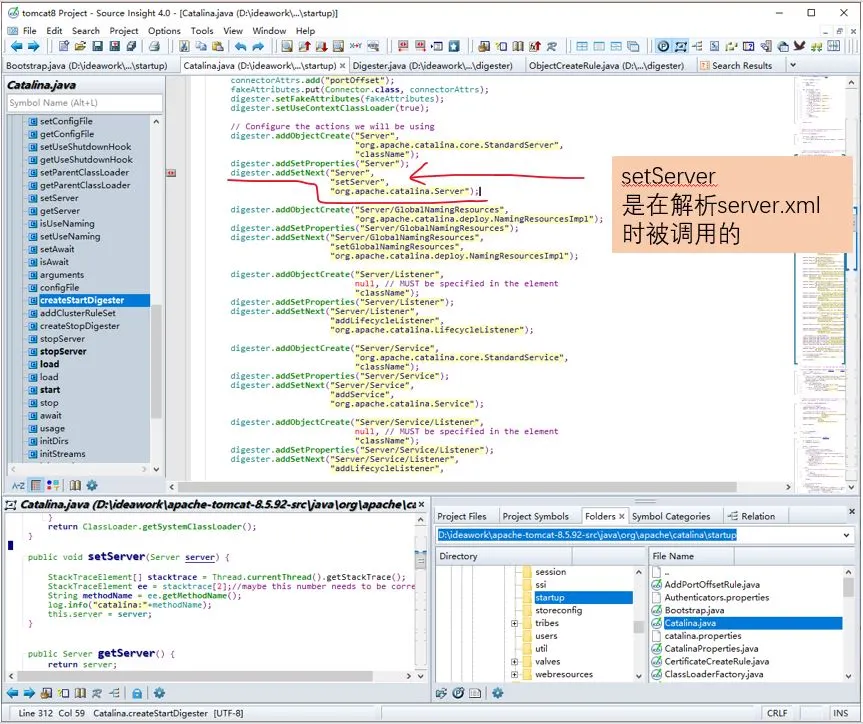Expand the valves folder node

point(515,662)
